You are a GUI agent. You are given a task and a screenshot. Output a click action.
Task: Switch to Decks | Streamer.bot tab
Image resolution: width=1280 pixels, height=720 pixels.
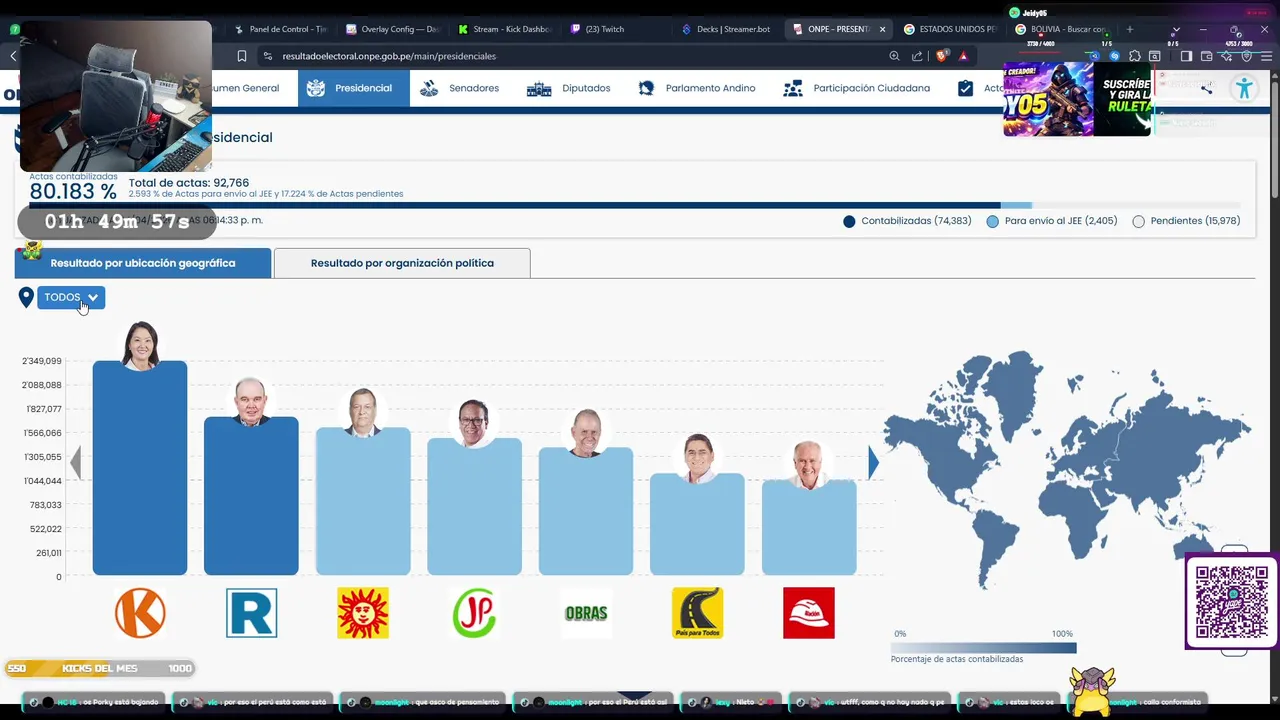[727, 29]
